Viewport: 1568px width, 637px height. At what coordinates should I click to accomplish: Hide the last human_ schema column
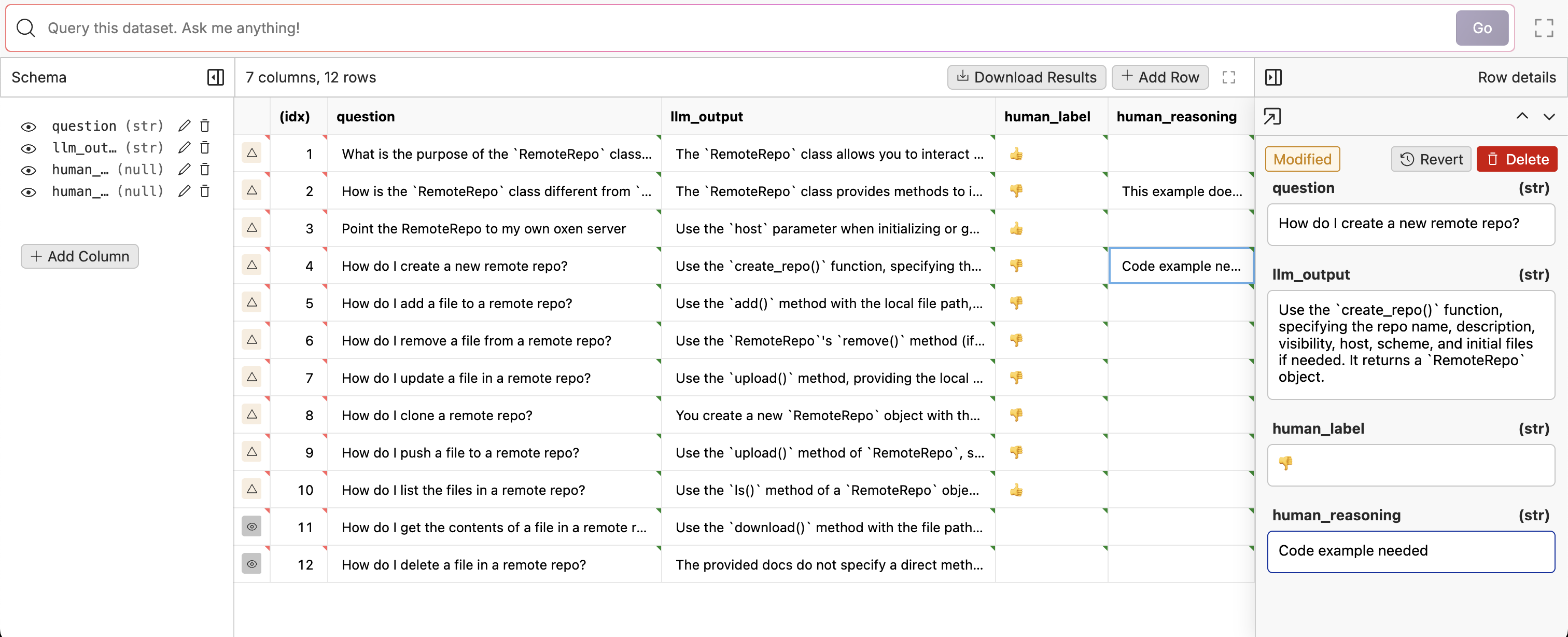click(28, 192)
